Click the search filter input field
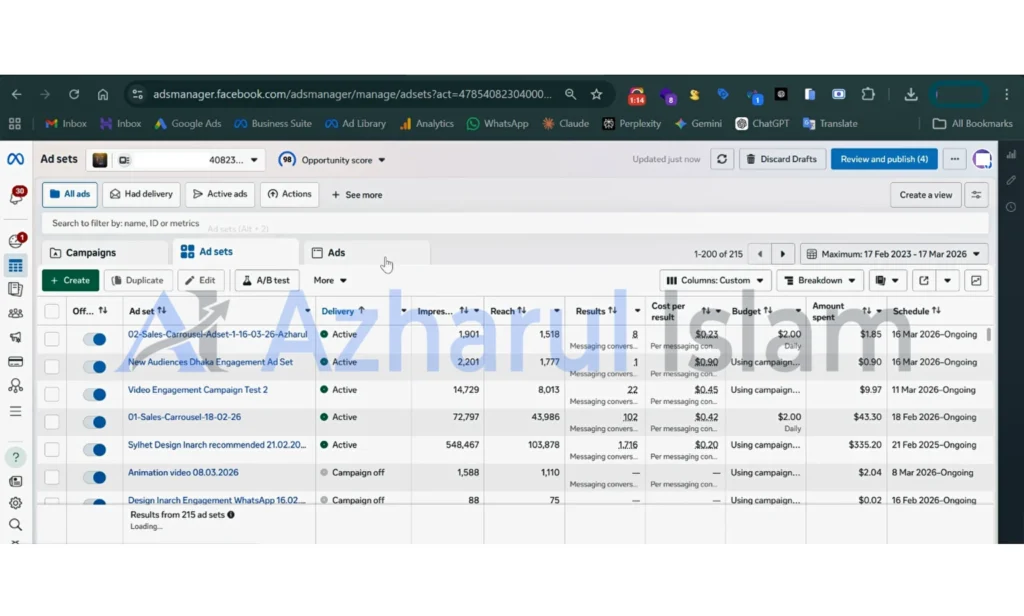Screen dimensions: 1024x616 (x=515, y=223)
